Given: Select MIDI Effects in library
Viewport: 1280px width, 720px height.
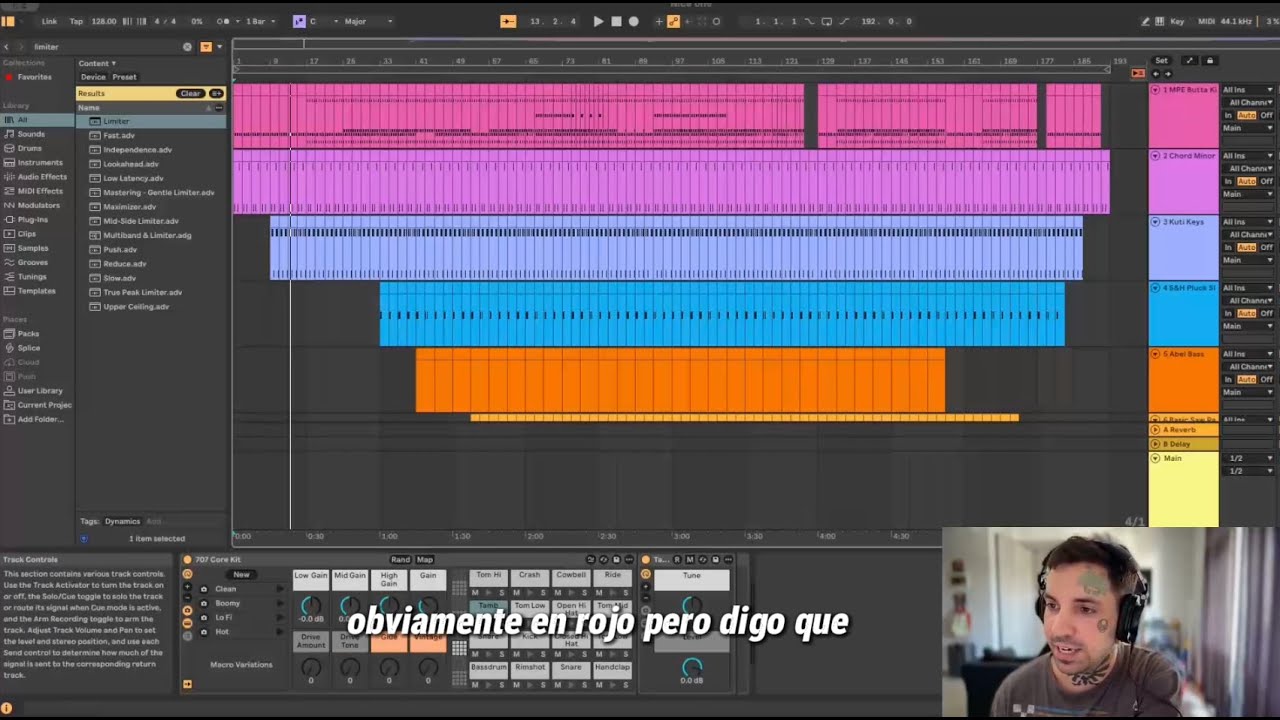Looking at the screenshot, I should (40, 191).
